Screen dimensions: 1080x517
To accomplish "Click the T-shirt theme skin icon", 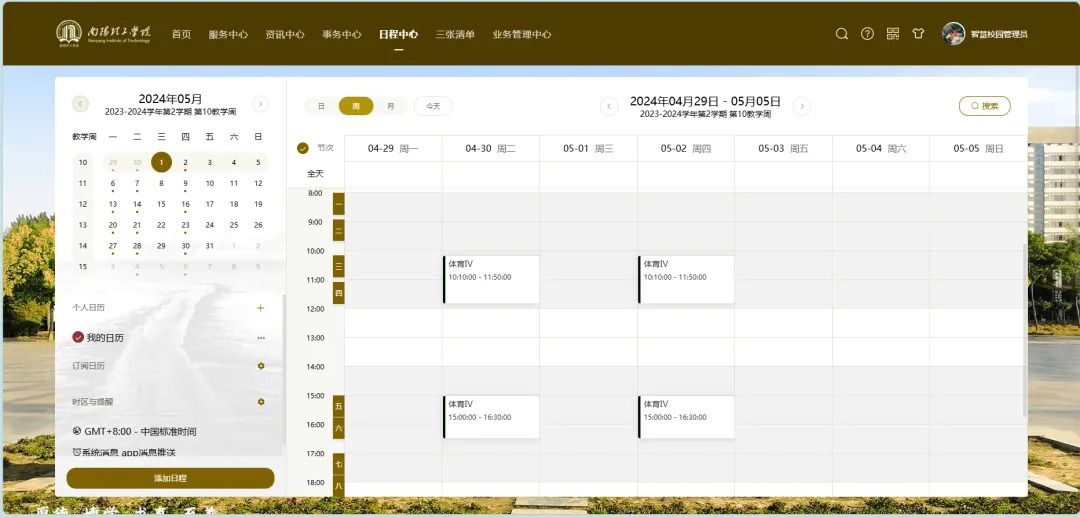I will click(x=918, y=34).
